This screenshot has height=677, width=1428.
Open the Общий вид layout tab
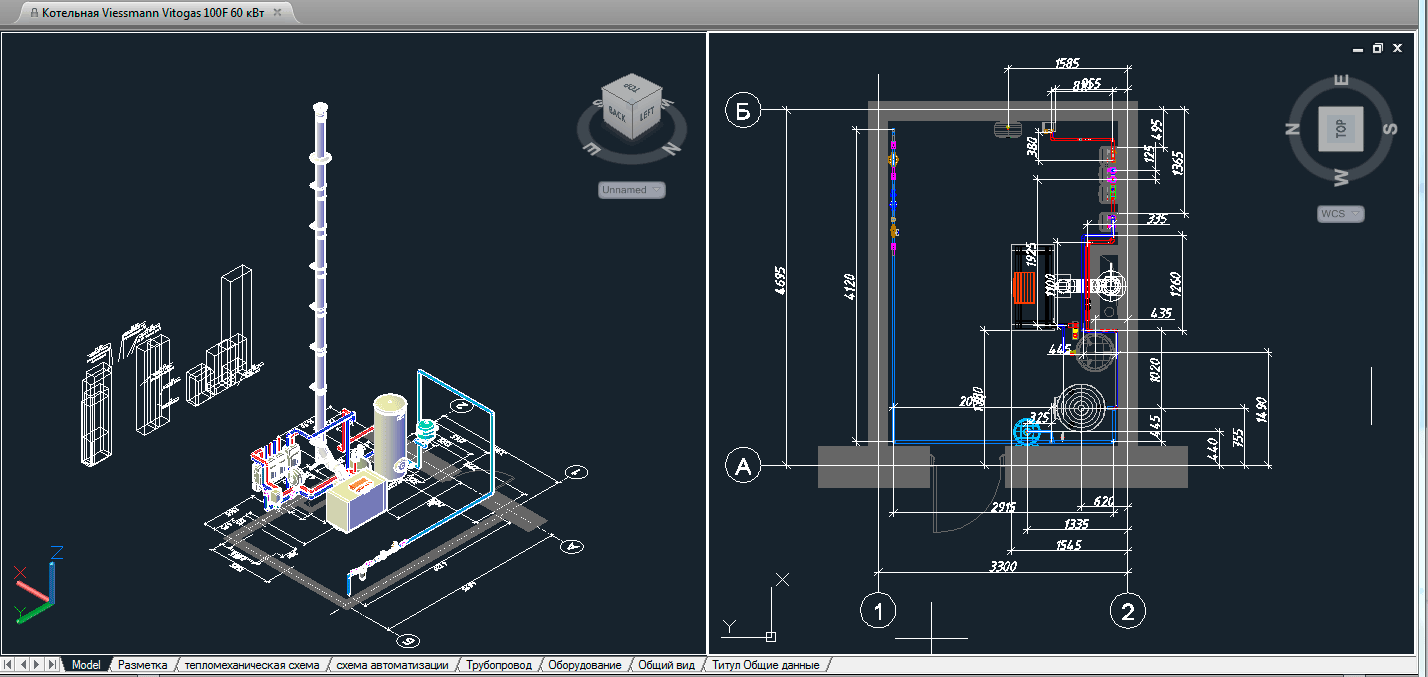666,664
